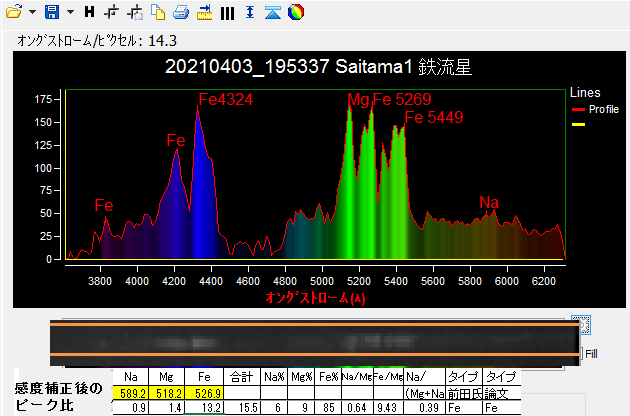630x416 pixels.
Task: Select the yellow 518.2 cell under Mg
Action: (x=166, y=393)
